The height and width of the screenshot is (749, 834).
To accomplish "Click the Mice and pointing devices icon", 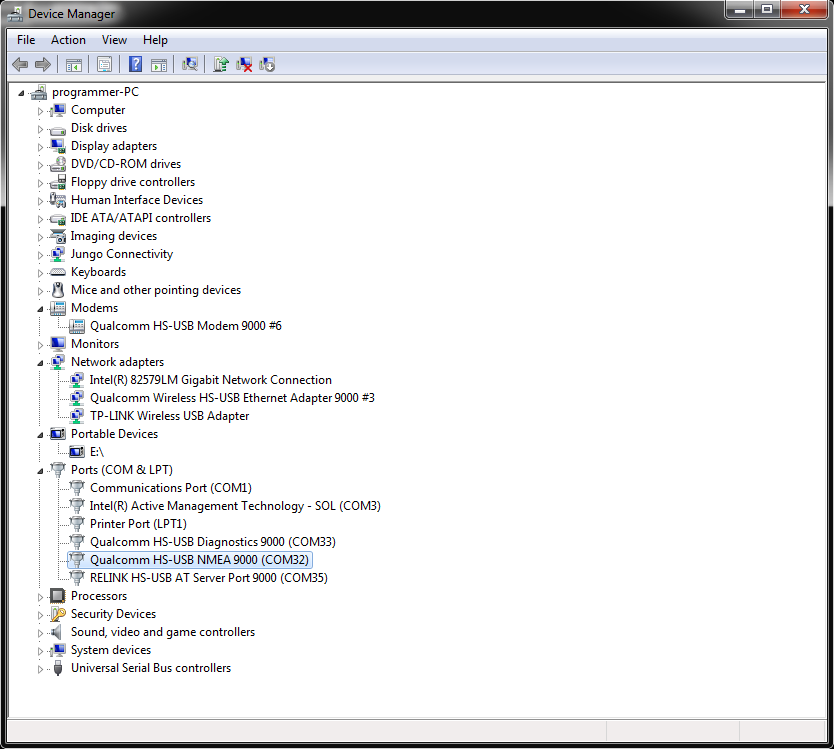I will [x=57, y=290].
